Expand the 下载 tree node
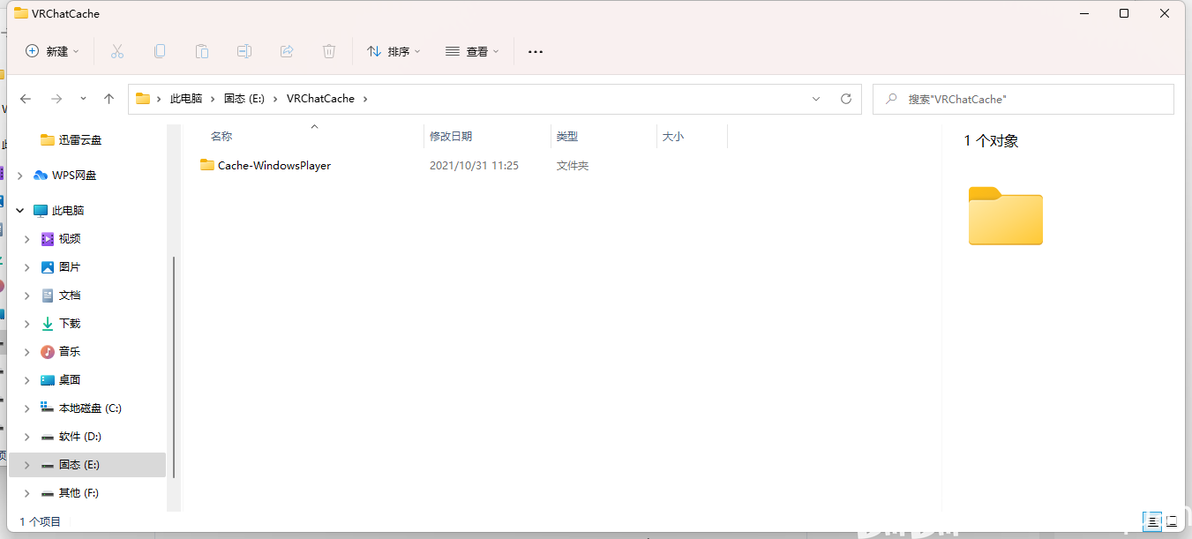1192x539 pixels. (x=27, y=323)
